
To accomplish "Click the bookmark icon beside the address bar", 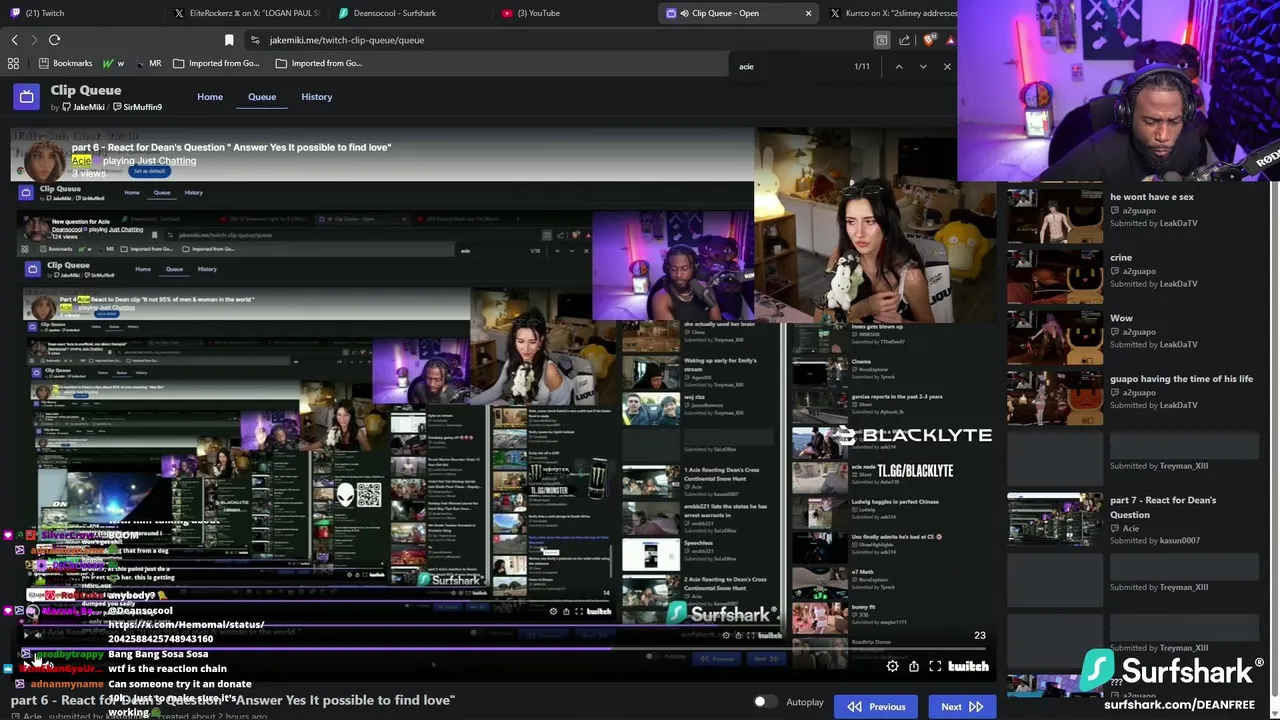I will (229, 40).
